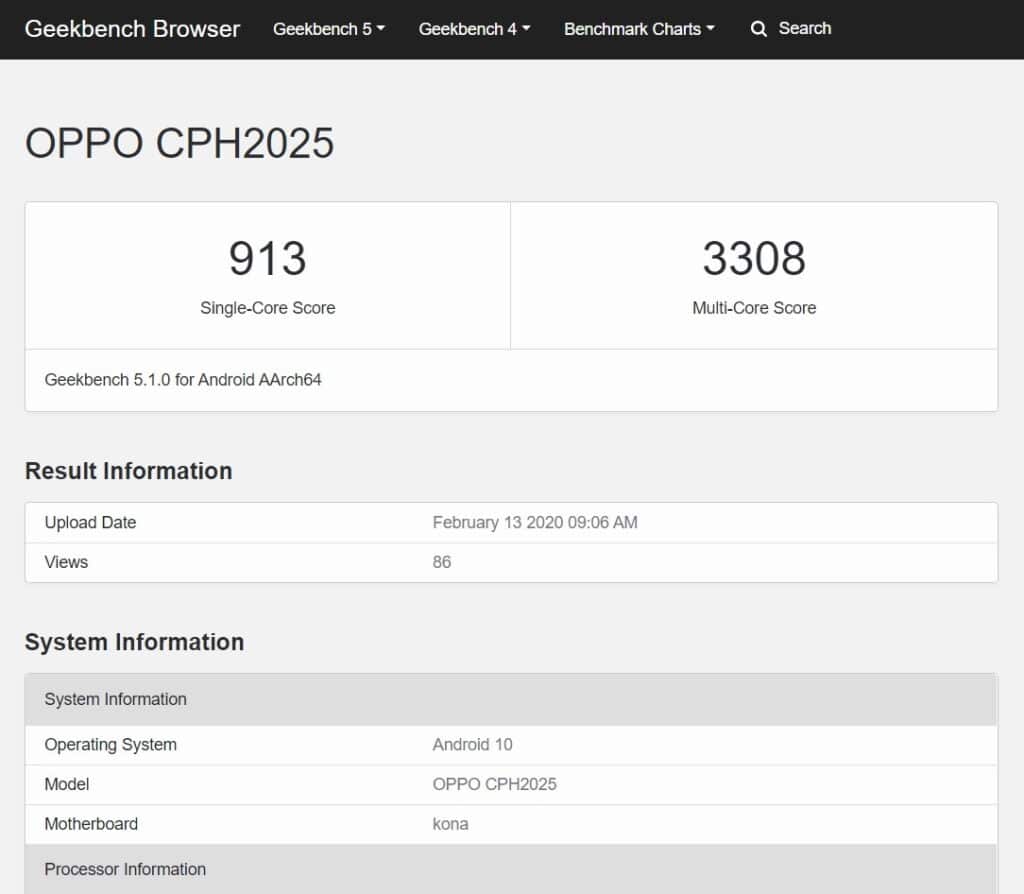Select upload date February 13 2020 09:06 AM

coord(535,522)
